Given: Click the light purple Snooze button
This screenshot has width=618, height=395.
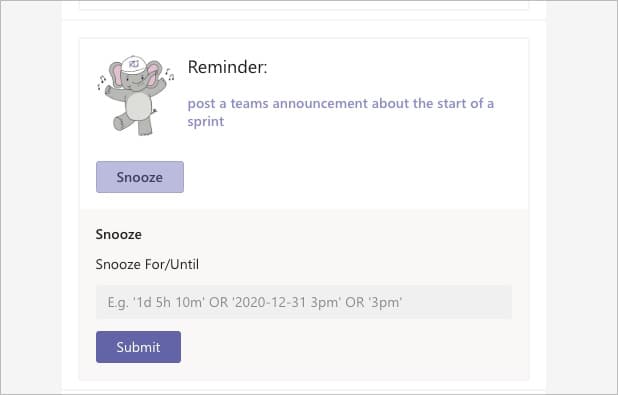Looking at the screenshot, I should pos(140,177).
